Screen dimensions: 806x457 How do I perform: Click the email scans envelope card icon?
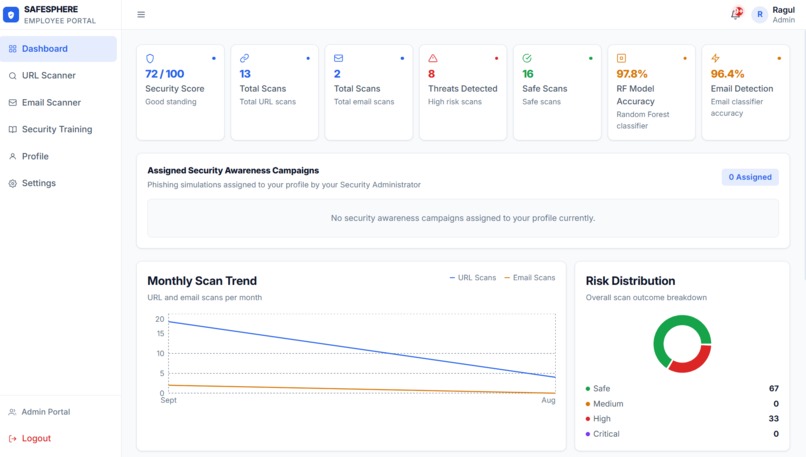pyautogui.click(x=338, y=58)
